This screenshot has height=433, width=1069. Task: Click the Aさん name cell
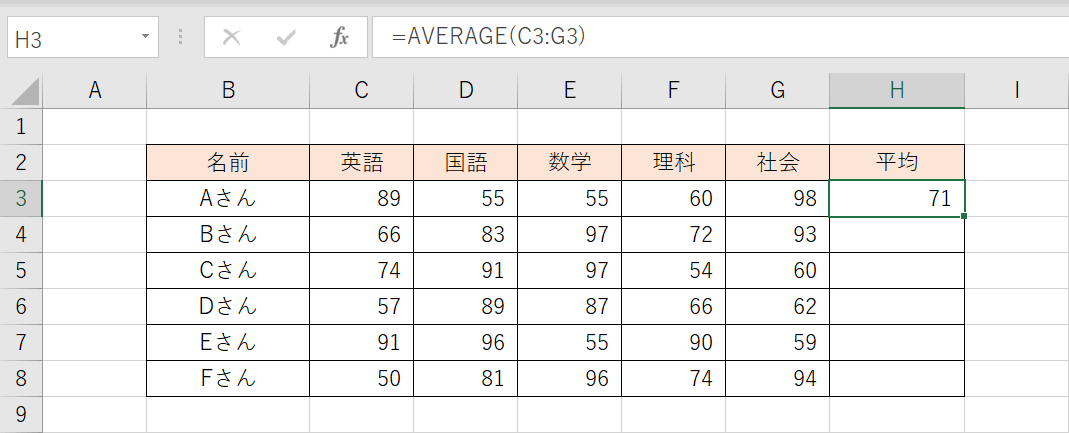(x=228, y=198)
